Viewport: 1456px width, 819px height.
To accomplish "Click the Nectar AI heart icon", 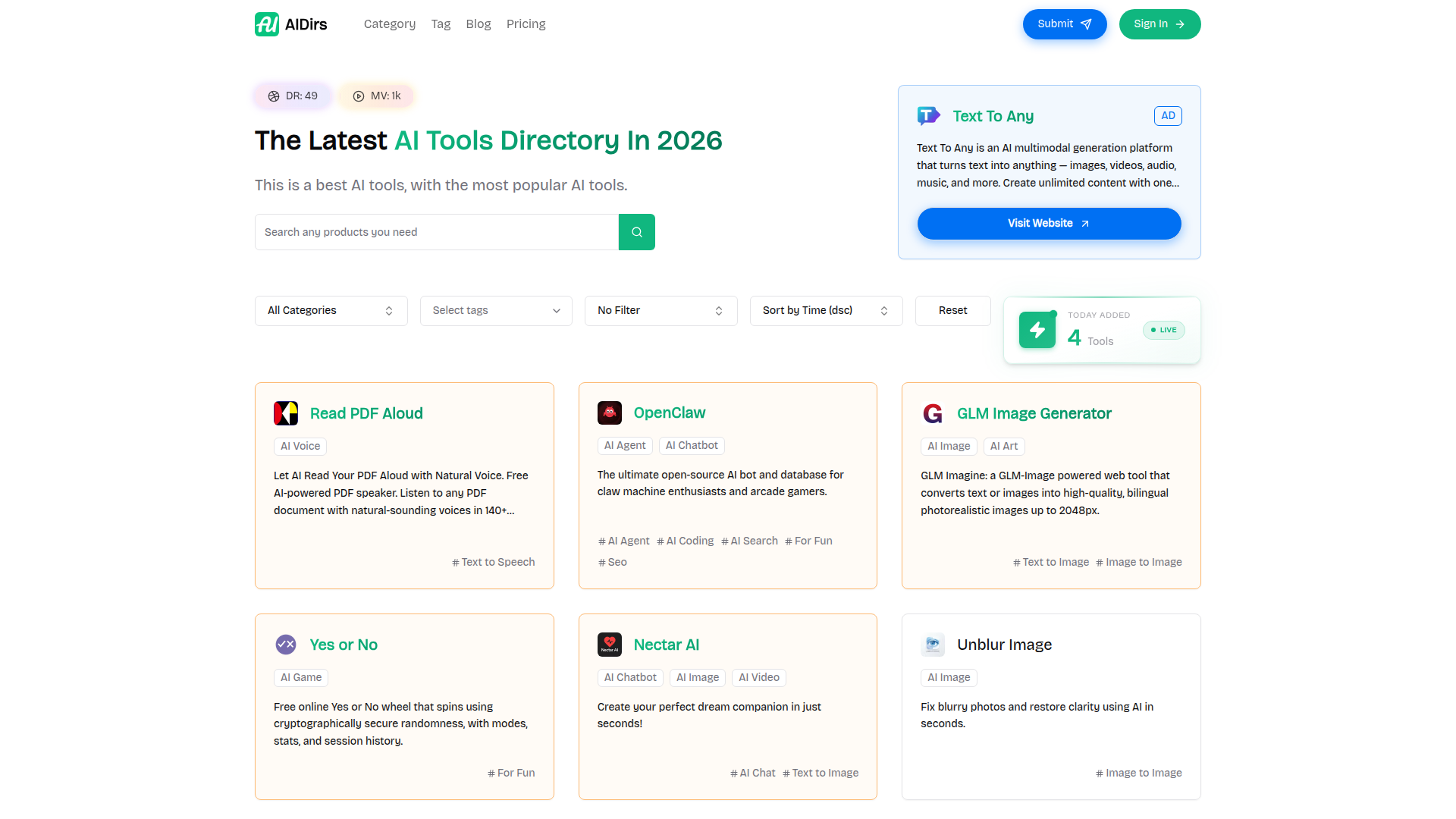I will coord(610,645).
